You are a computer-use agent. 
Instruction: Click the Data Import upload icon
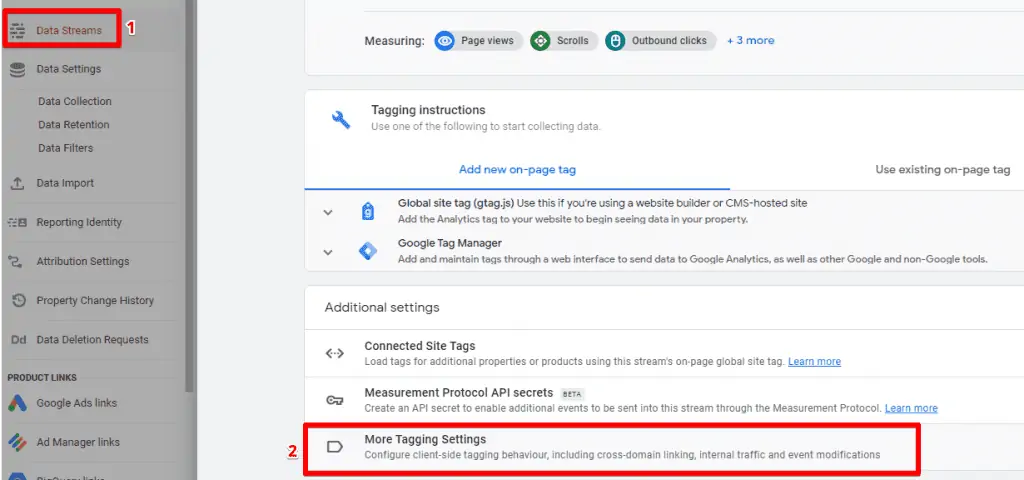click(18, 184)
